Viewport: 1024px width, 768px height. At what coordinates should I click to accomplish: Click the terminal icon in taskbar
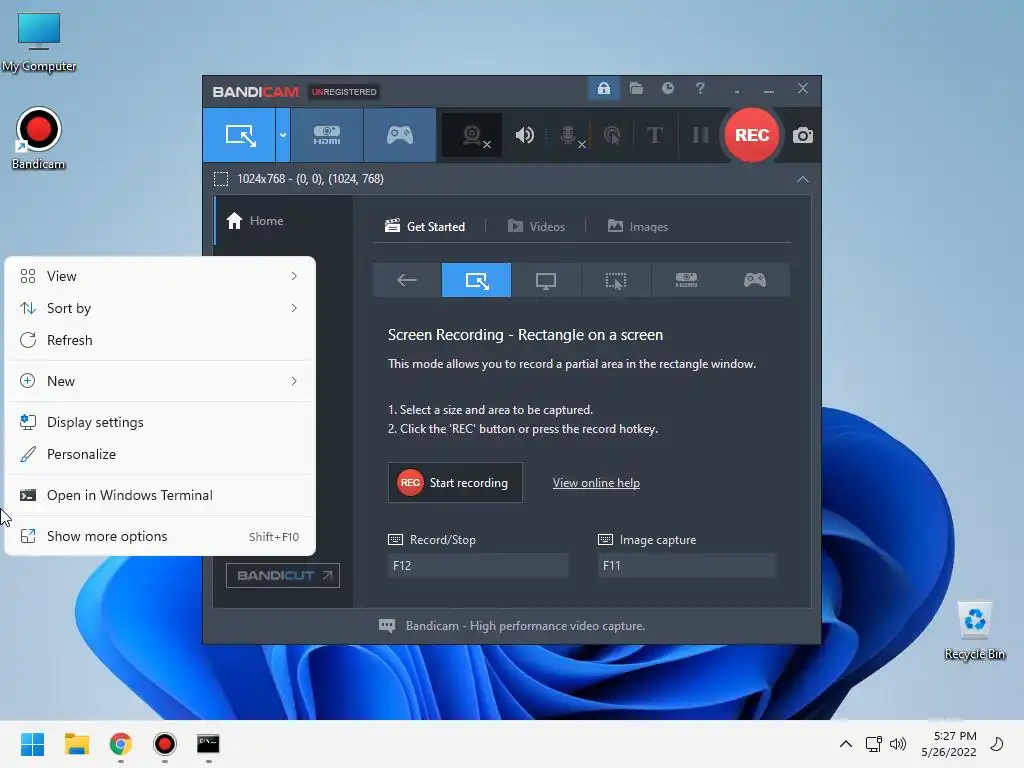click(x=208, y=744)
